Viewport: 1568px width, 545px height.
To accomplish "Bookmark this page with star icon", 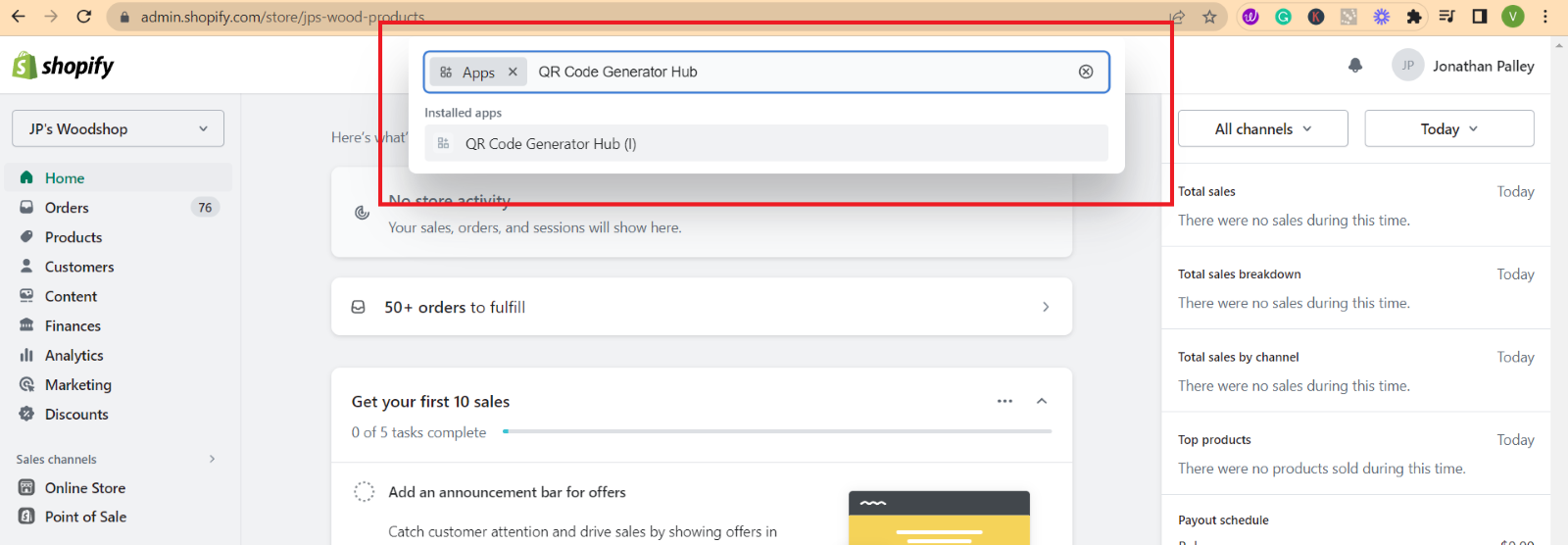I will [1209, 17].
